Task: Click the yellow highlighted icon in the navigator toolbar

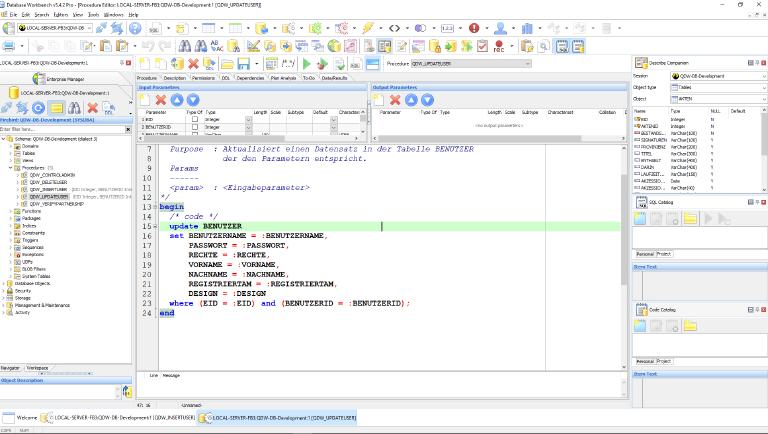Action: [x=57, y=107]
